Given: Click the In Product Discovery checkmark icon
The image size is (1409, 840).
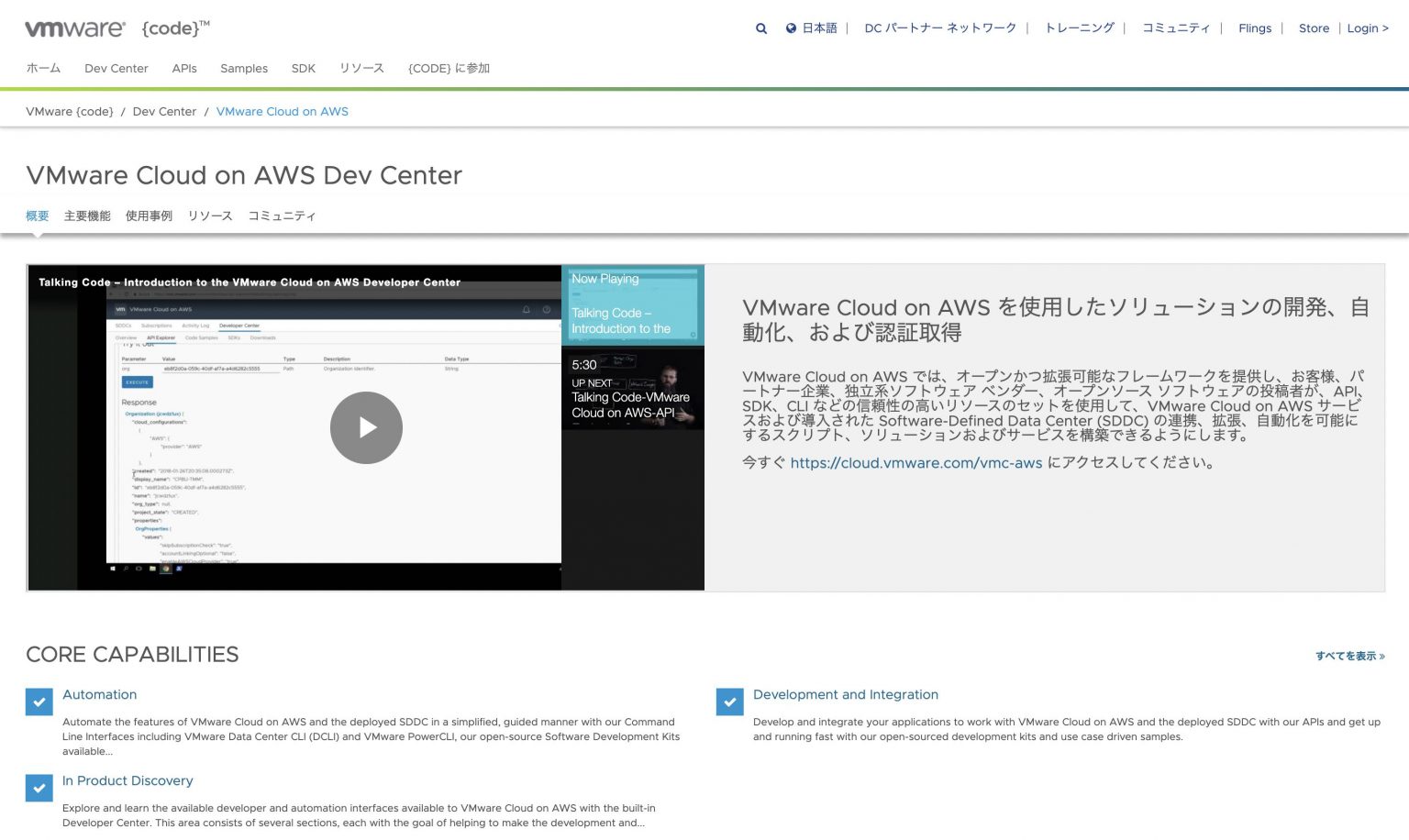Looking at the screenshot, I should (x=39, y=788).
